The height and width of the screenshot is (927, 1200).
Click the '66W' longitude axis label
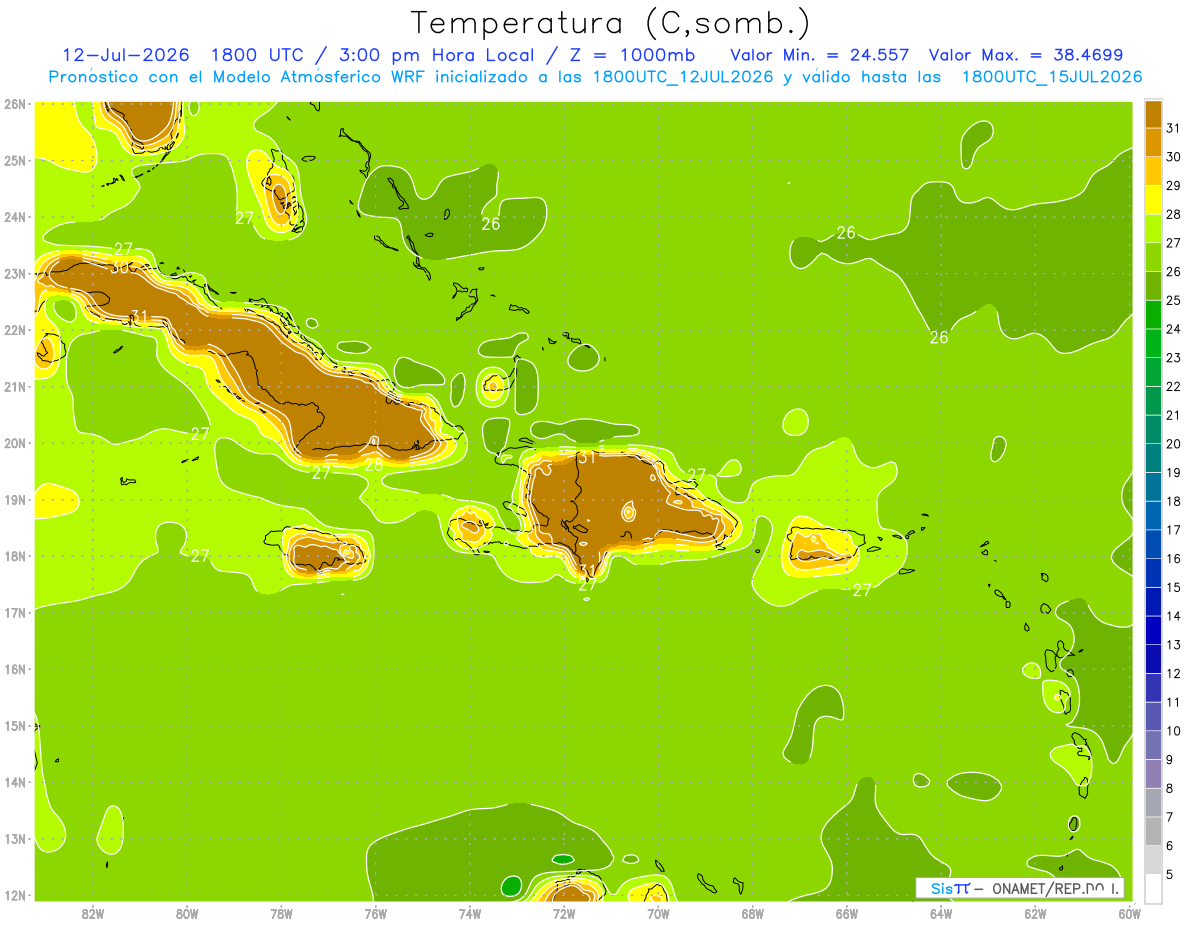pyautogui.click(x=847, y=912)
